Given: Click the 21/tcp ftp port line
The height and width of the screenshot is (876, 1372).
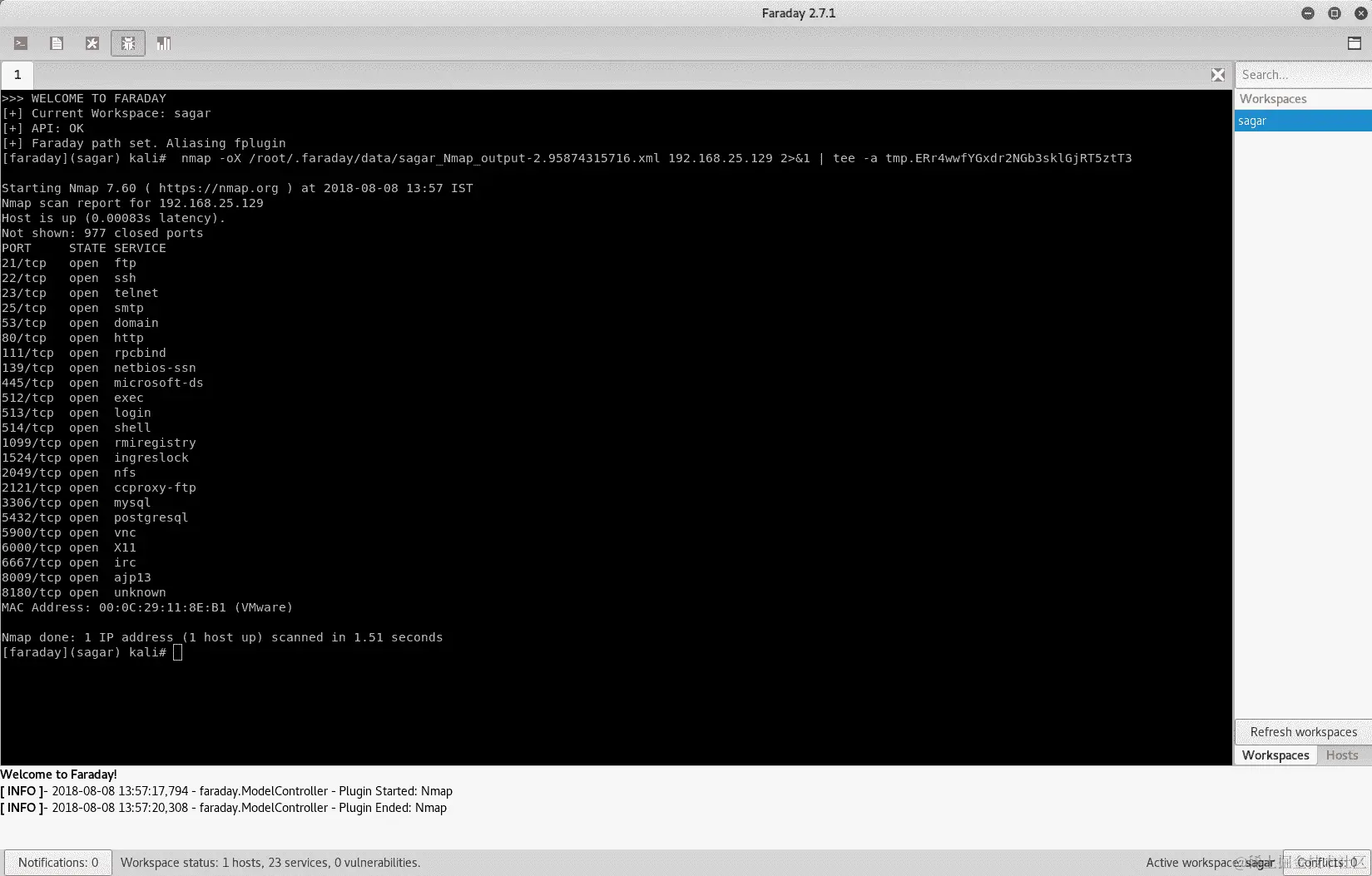Looking at the screenshot, I should (68, 263).
